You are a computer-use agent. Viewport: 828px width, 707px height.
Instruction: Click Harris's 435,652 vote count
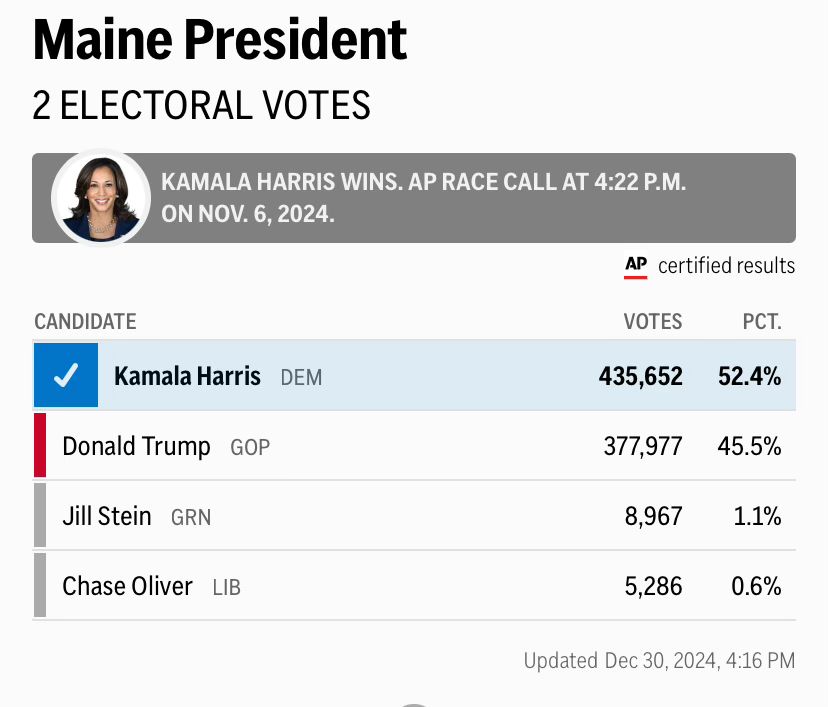[641, 376]
